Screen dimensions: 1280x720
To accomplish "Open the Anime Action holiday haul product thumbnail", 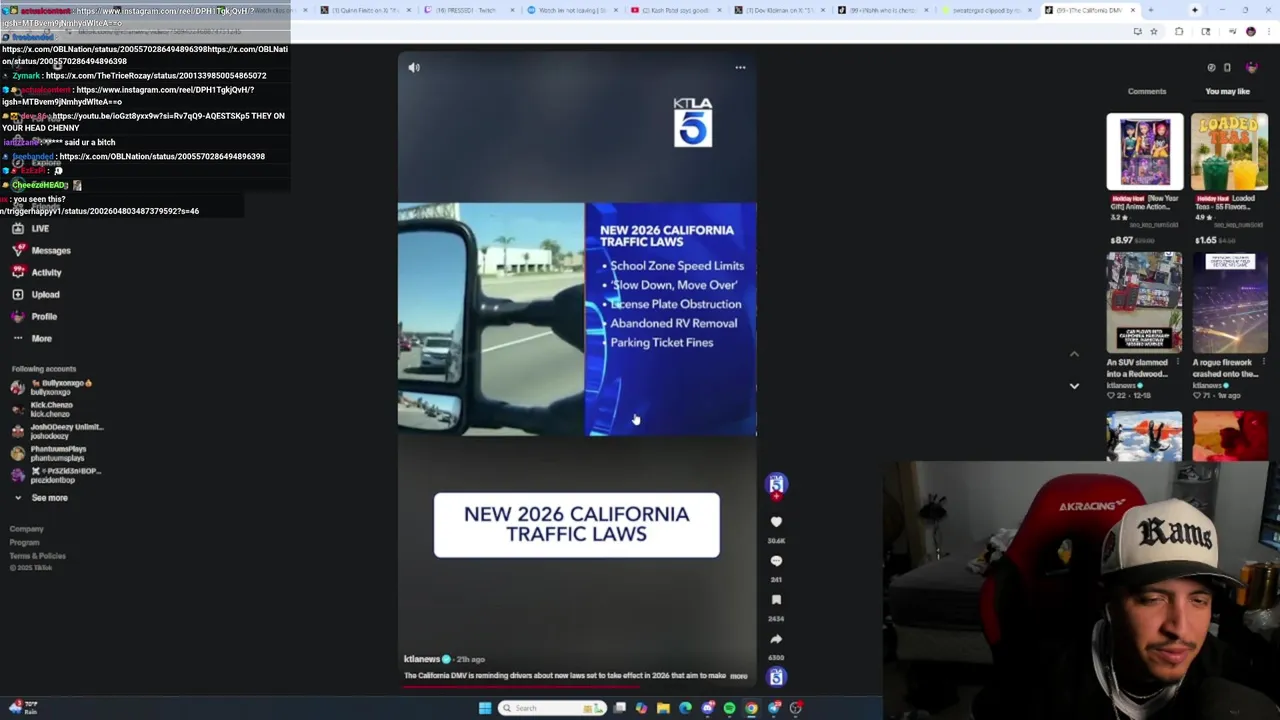I will tap(1144, 152).
